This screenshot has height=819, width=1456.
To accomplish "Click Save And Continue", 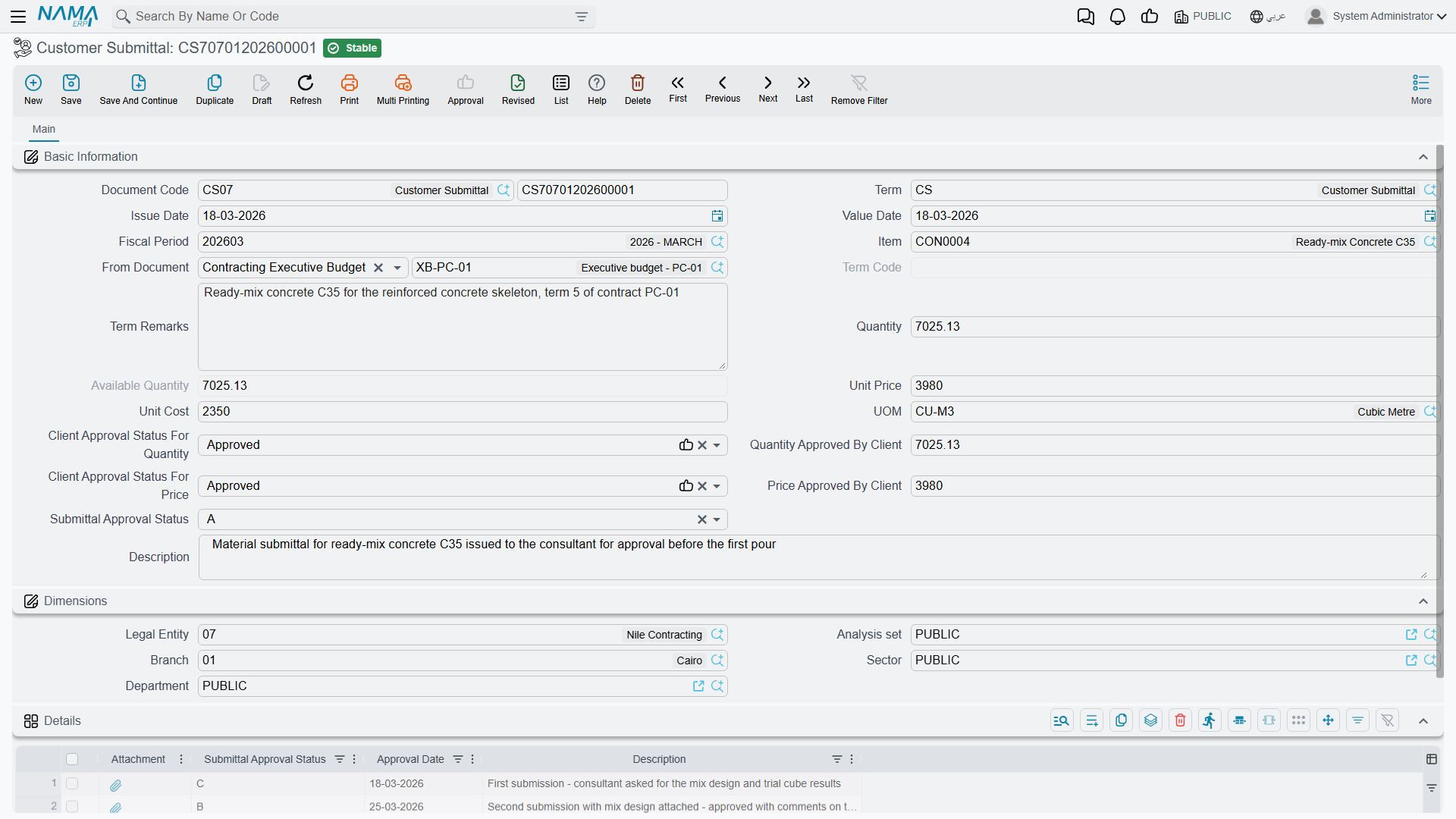I will 139,89.
